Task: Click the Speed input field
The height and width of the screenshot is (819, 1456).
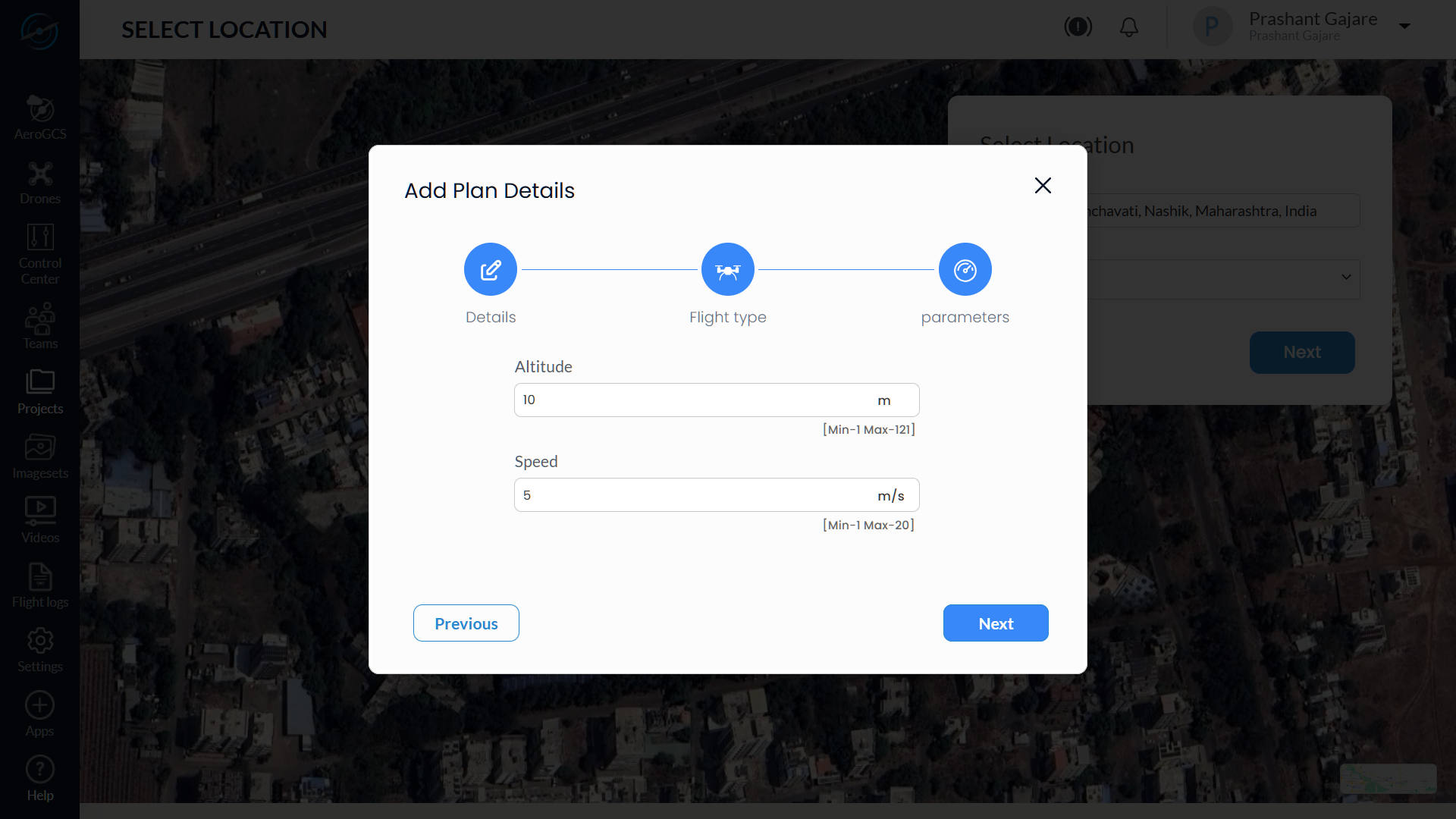Action: (717, 494)
